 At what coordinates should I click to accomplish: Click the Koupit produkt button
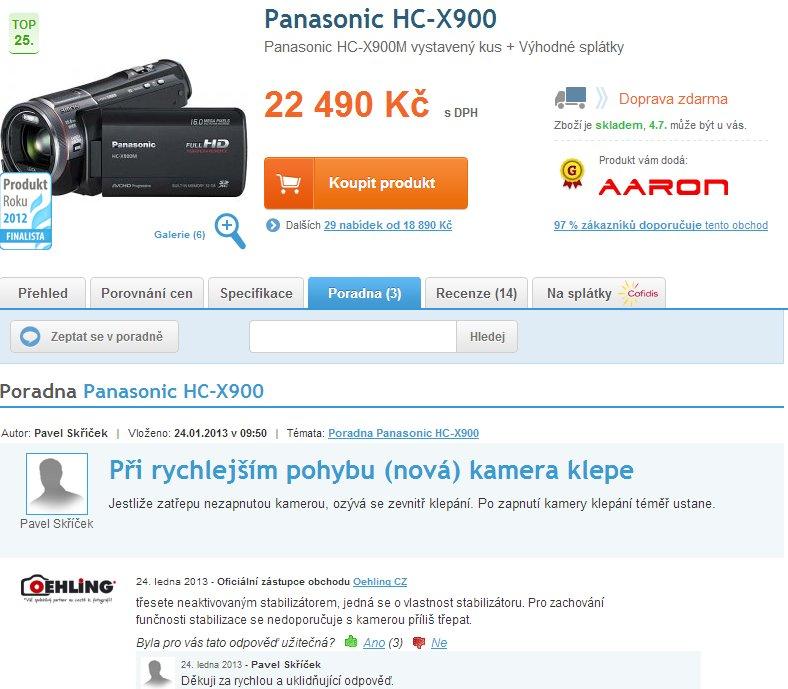pyautogui.click(x=366, y=183)
